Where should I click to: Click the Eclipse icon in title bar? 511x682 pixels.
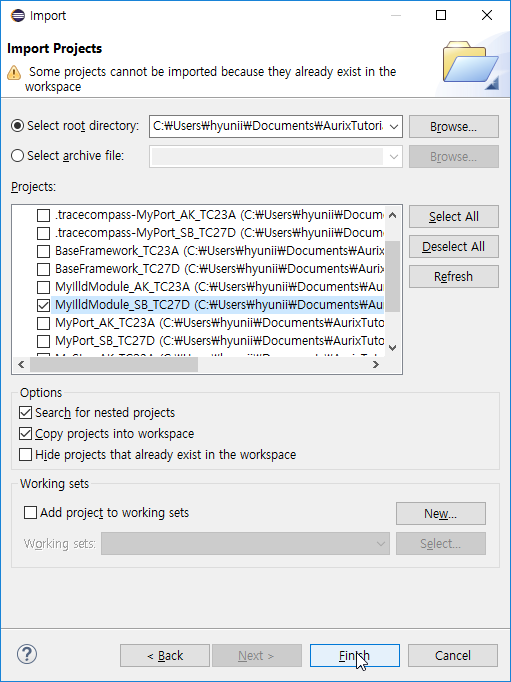pos(18,15)
